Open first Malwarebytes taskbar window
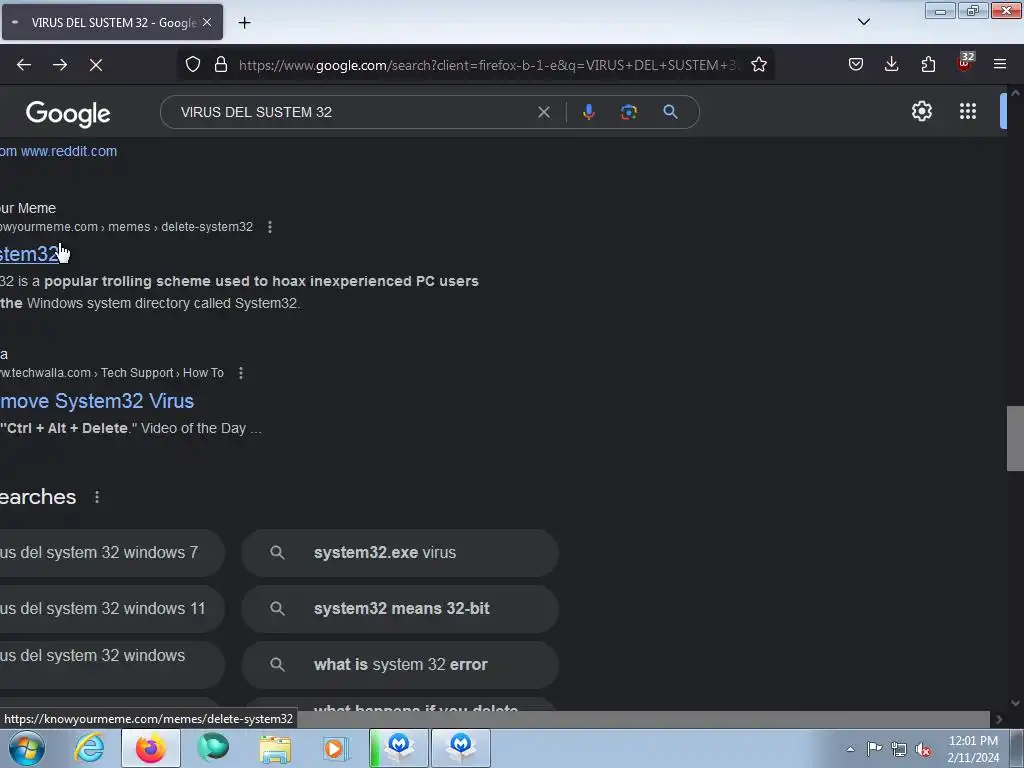The image size is (1024, 768). pos(399,748)
